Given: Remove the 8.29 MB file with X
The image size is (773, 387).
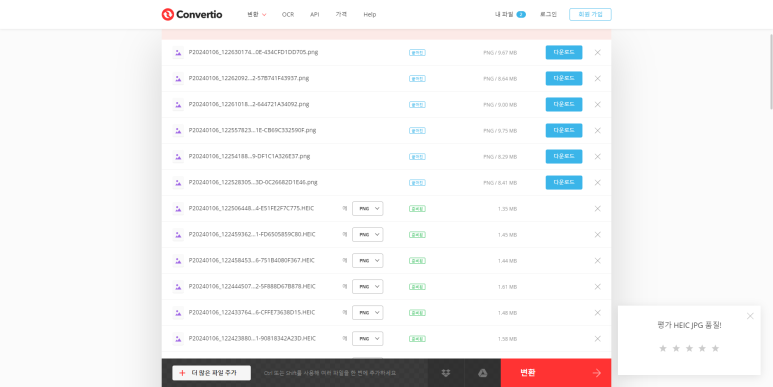Looking at the screenshot, I should [597, 156].
